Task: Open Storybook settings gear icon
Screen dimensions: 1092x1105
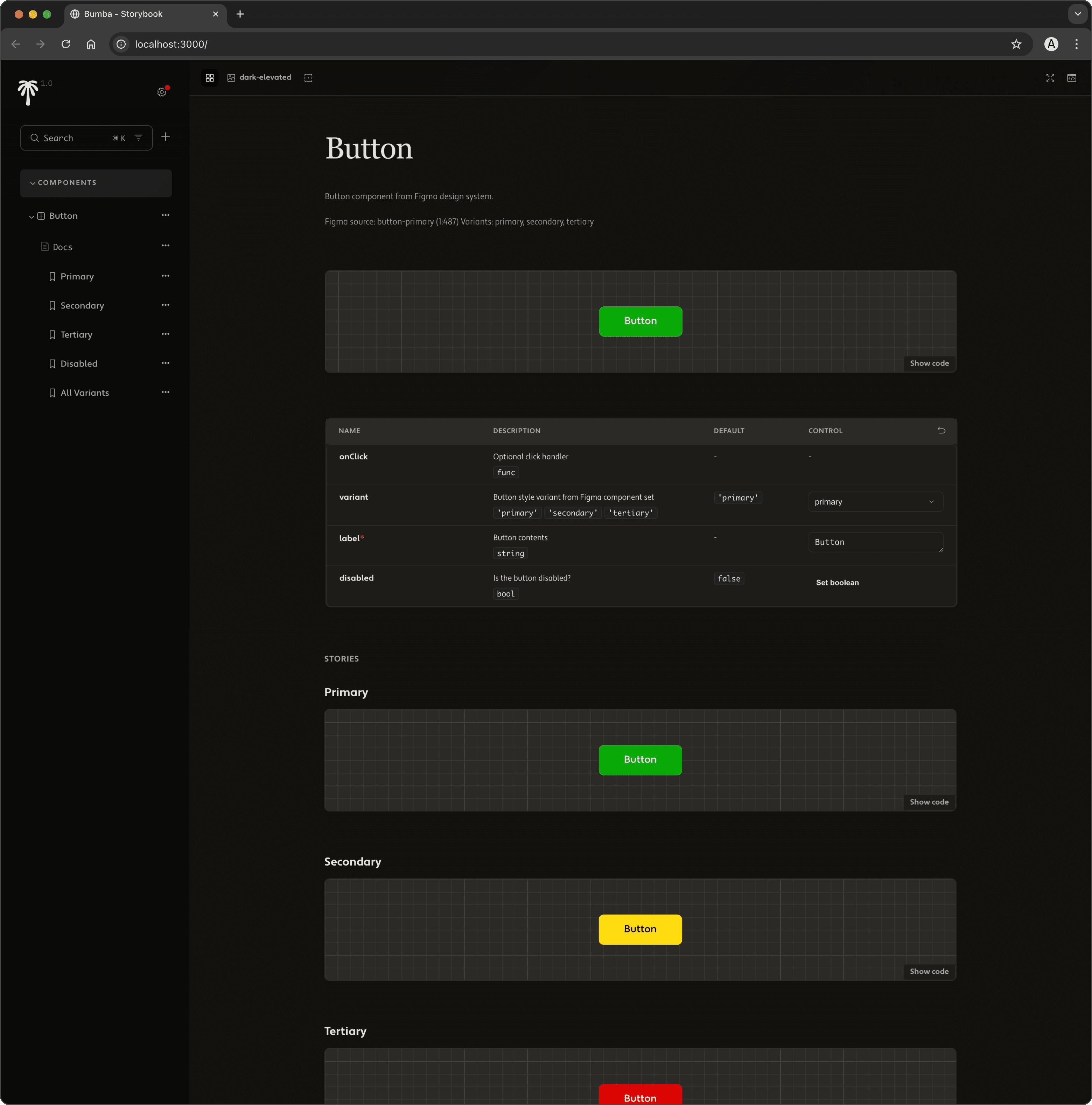Action: [162, 92]
